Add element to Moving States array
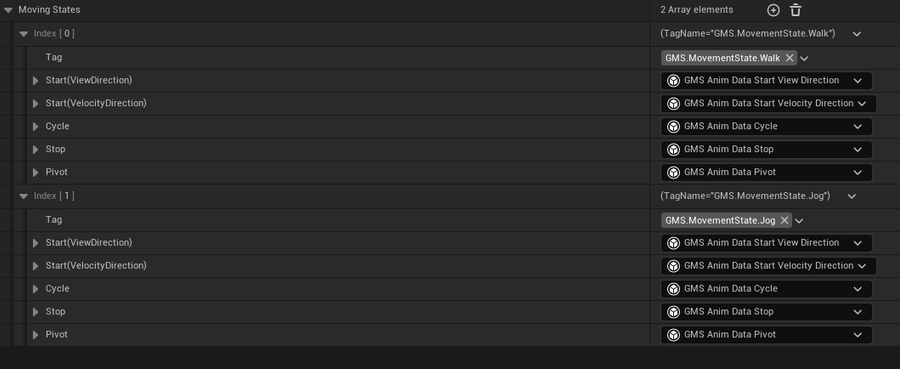The height and width of the screenshot is (369, 900). pyautogui.click(x=773, y=10)
